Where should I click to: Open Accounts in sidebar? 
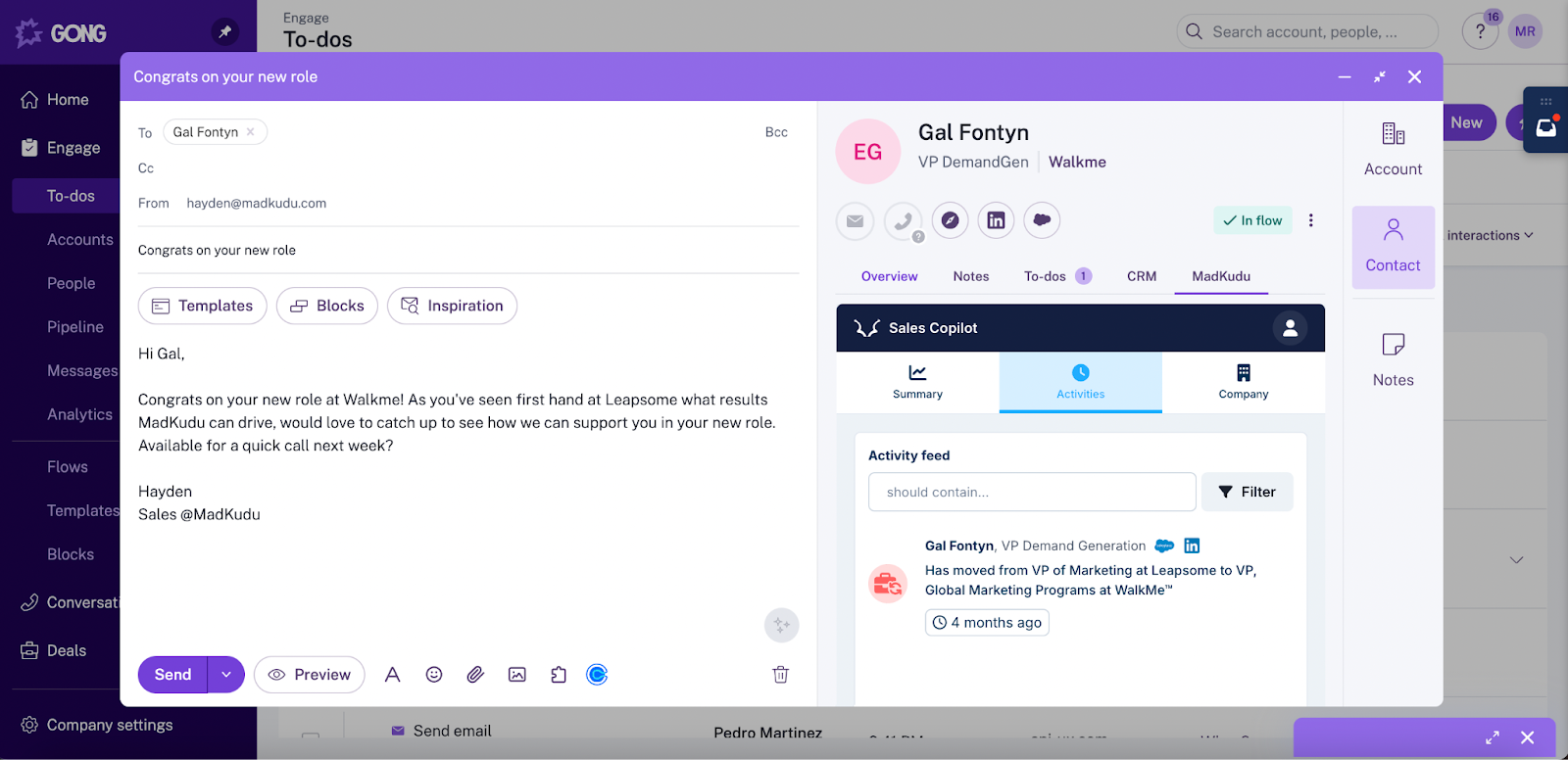pos(80,240)
